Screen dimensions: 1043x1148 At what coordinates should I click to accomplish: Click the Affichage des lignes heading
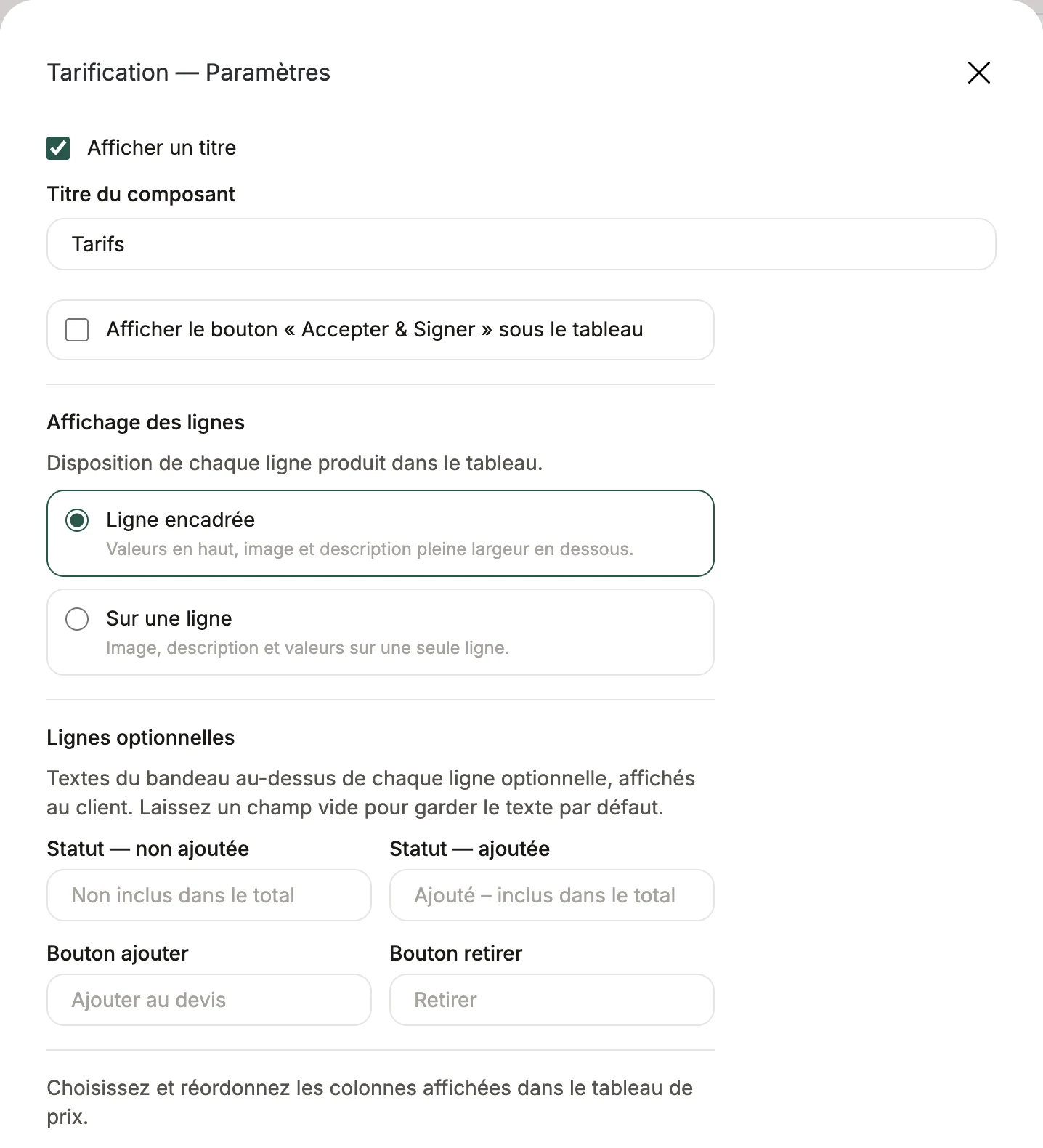[146, 423]
